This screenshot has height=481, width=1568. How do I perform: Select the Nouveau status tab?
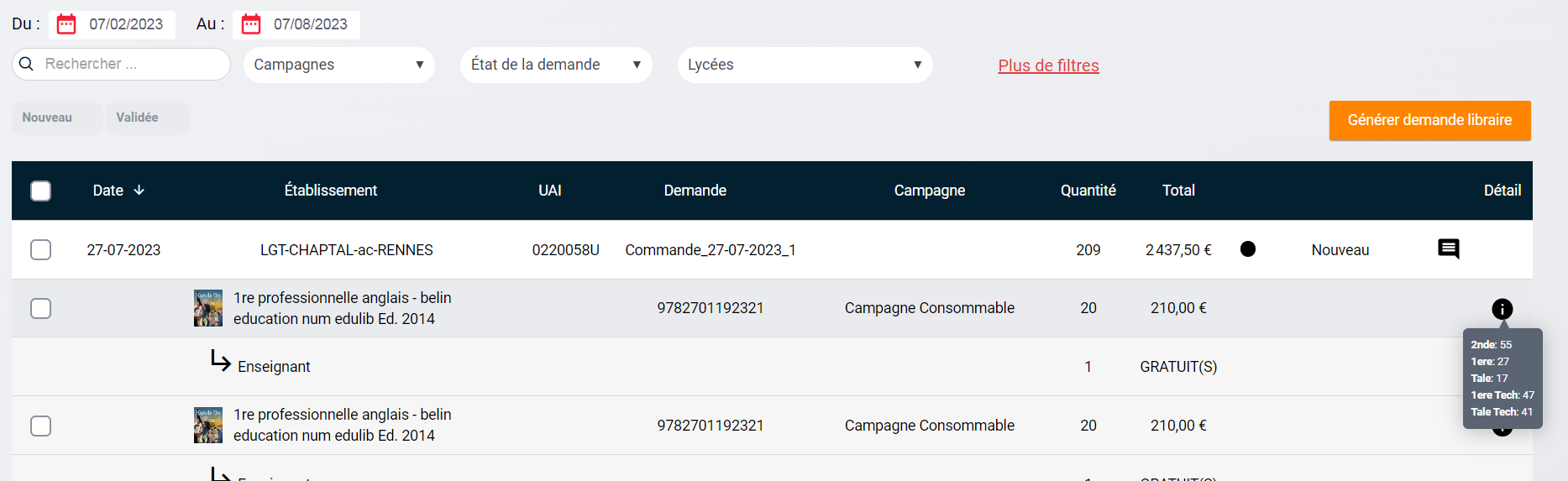click(48, 118)
